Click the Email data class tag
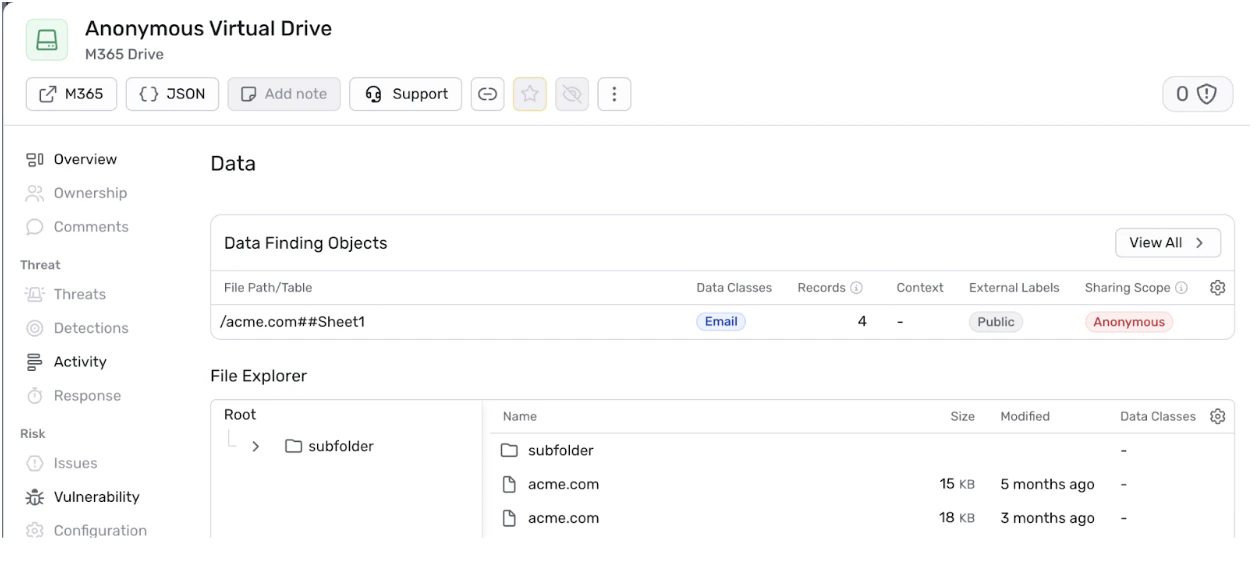Viewport: 1260px width, 566px height. pos(721,322)
